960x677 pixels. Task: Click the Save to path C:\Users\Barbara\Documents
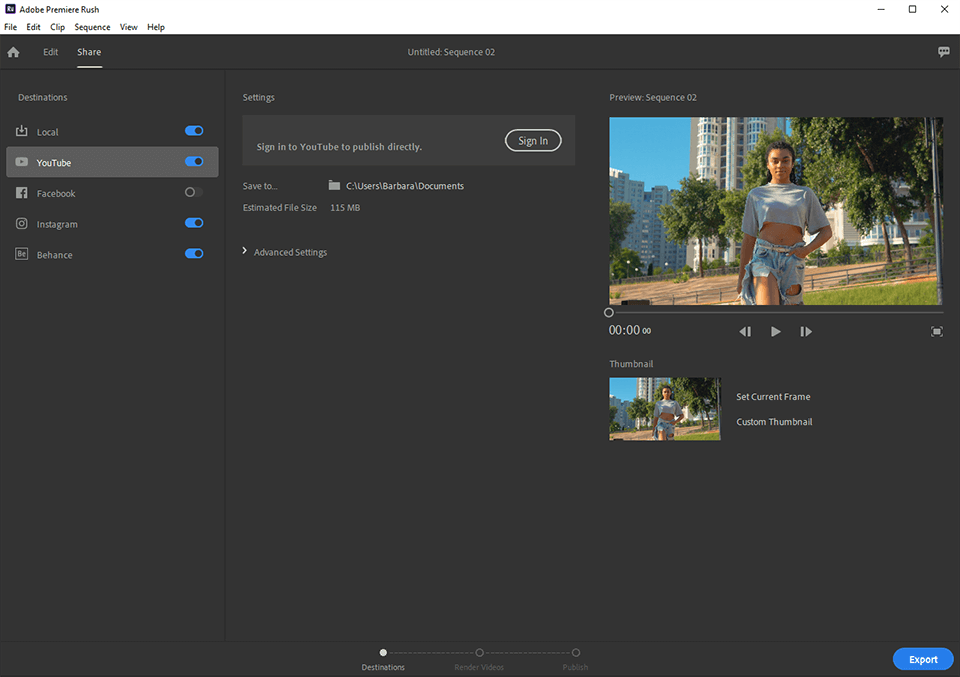[405, 186]
